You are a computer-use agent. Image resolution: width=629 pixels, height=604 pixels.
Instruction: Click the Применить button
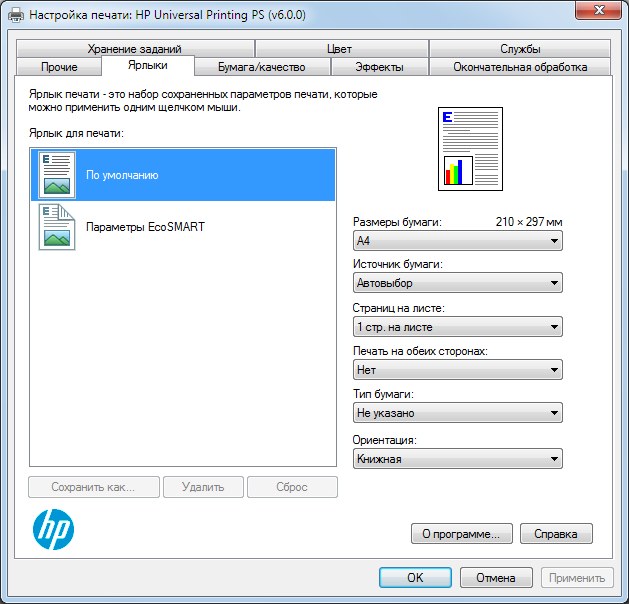click(577, 578)
